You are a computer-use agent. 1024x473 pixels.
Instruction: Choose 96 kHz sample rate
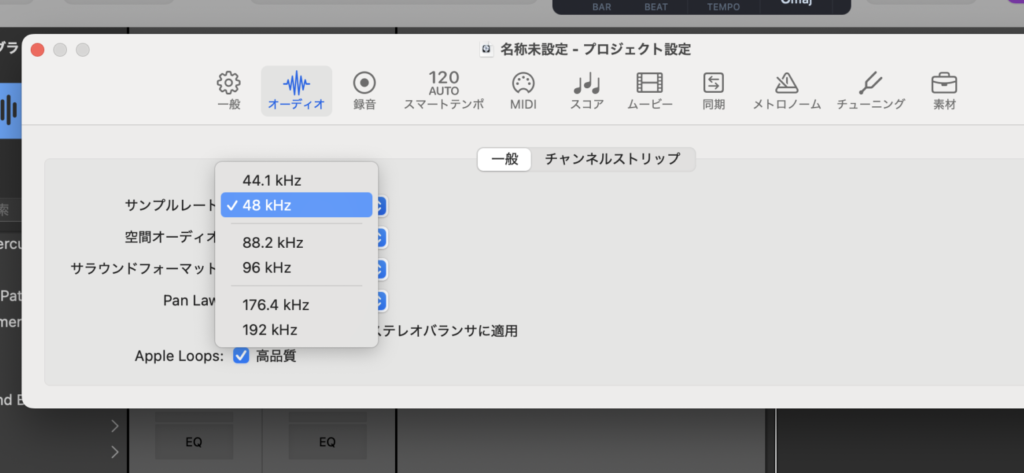296,268
